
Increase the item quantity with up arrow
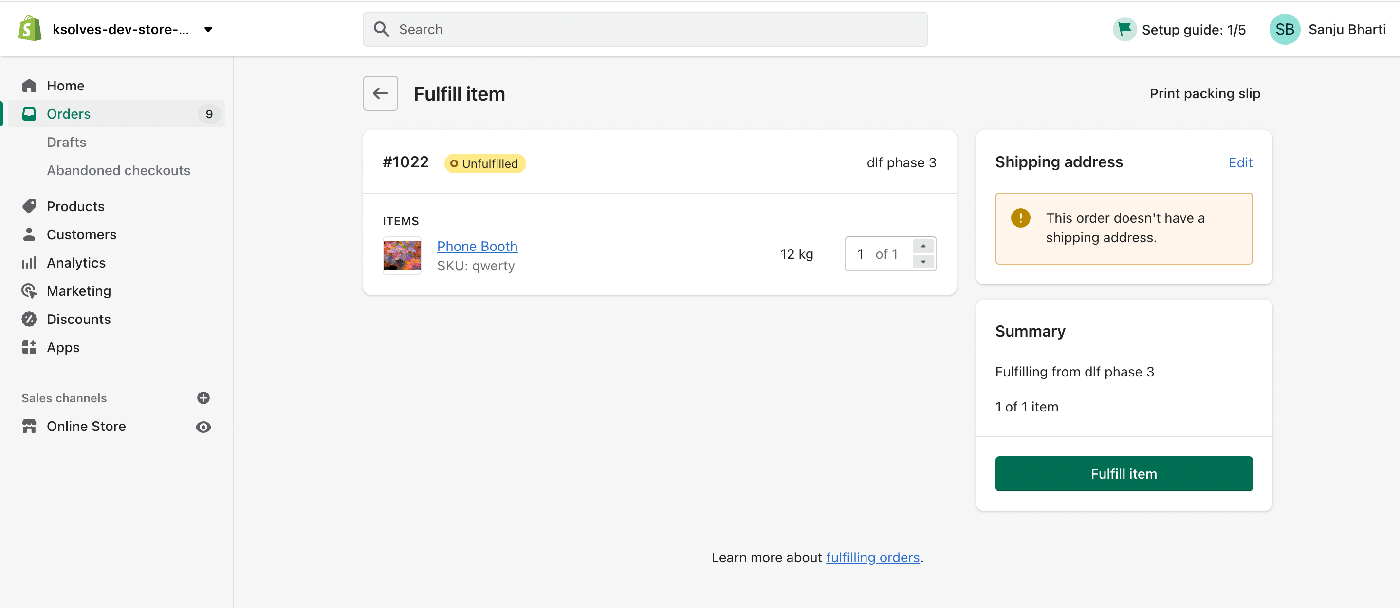(924, 246)
